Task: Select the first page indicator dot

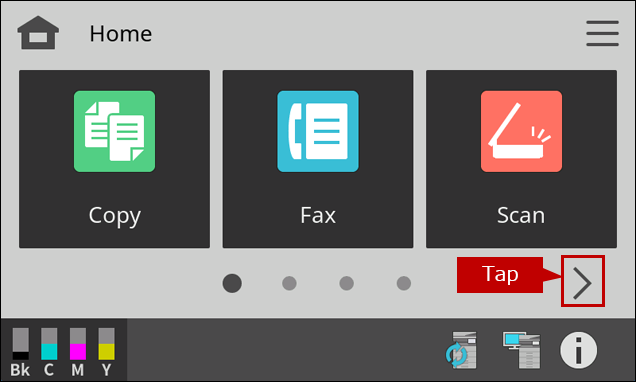Action: tap(232, 283)
